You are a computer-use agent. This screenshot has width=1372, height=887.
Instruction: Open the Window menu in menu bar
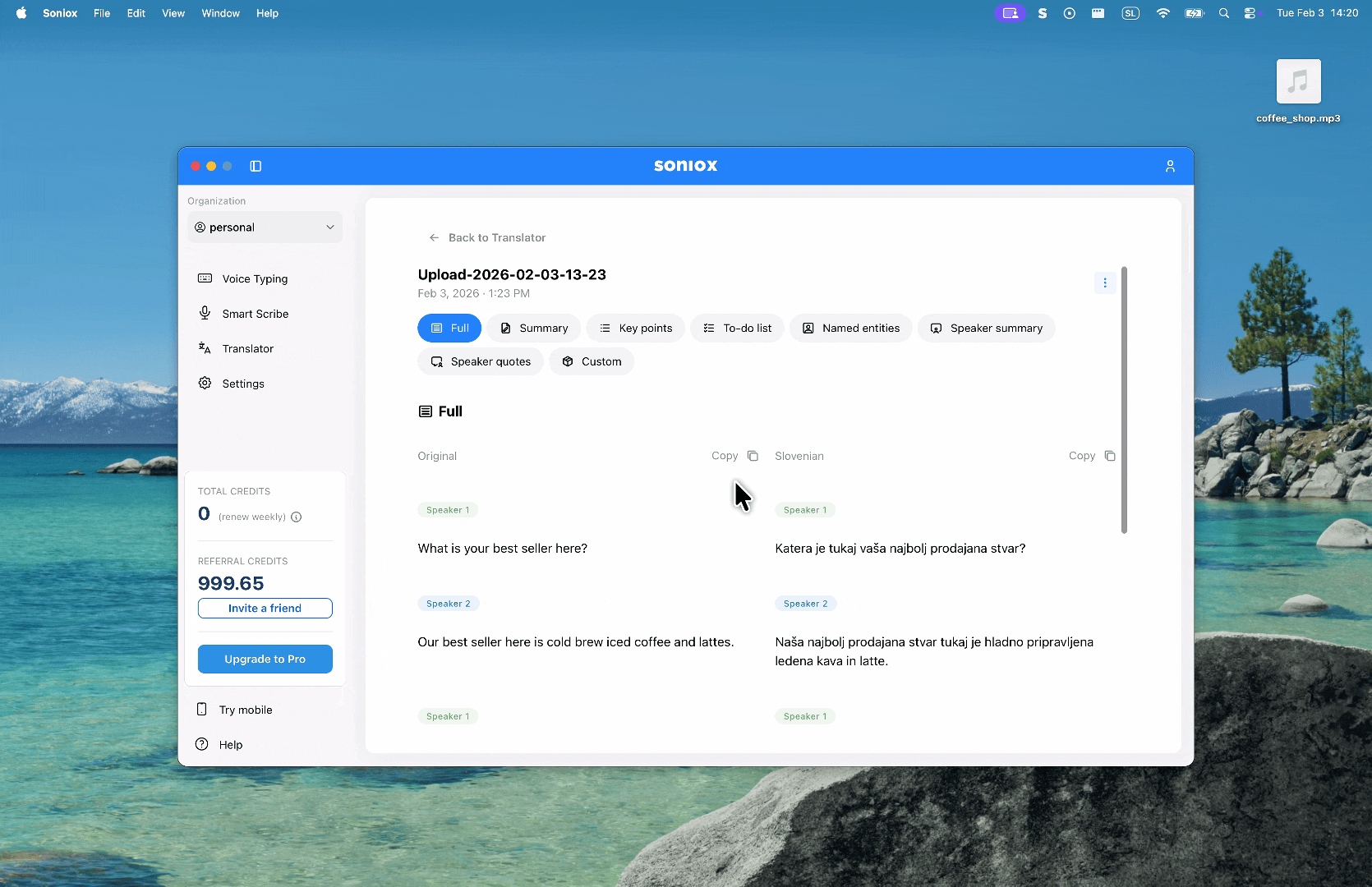pos(220,13)
